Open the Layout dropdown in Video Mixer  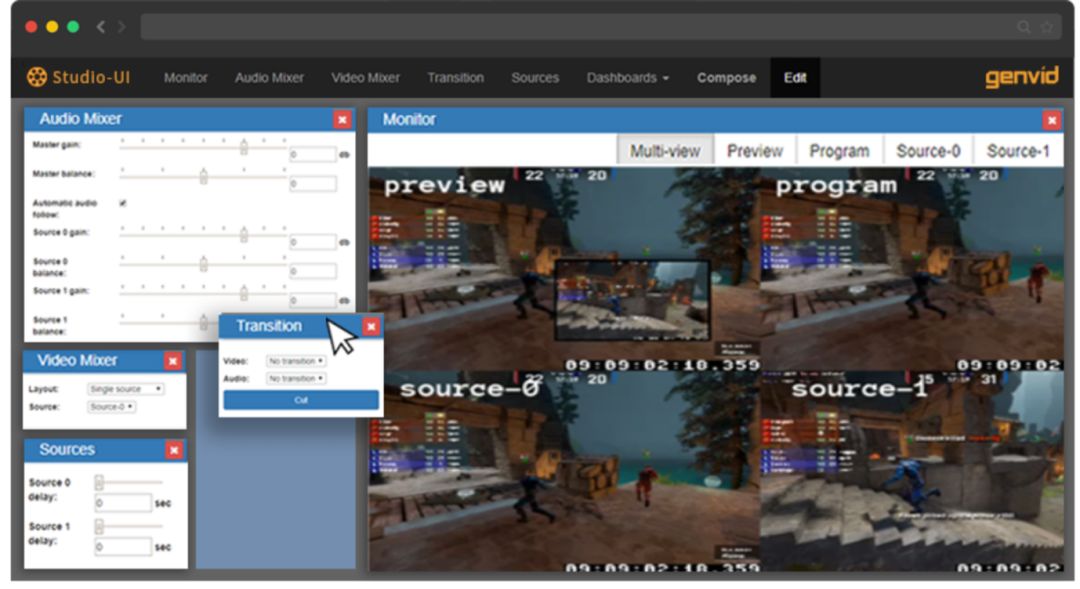(x=125, y=389)
